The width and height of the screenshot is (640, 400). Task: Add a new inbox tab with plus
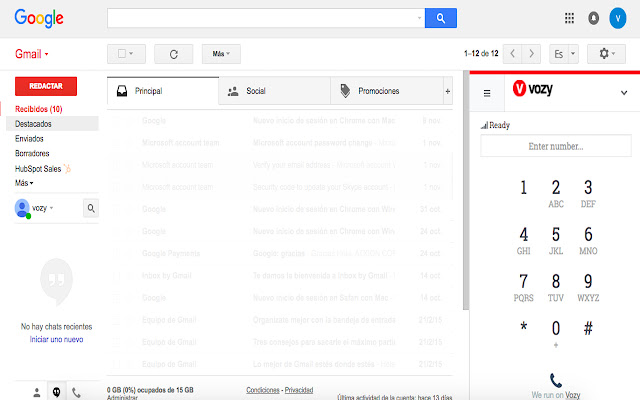448,91
